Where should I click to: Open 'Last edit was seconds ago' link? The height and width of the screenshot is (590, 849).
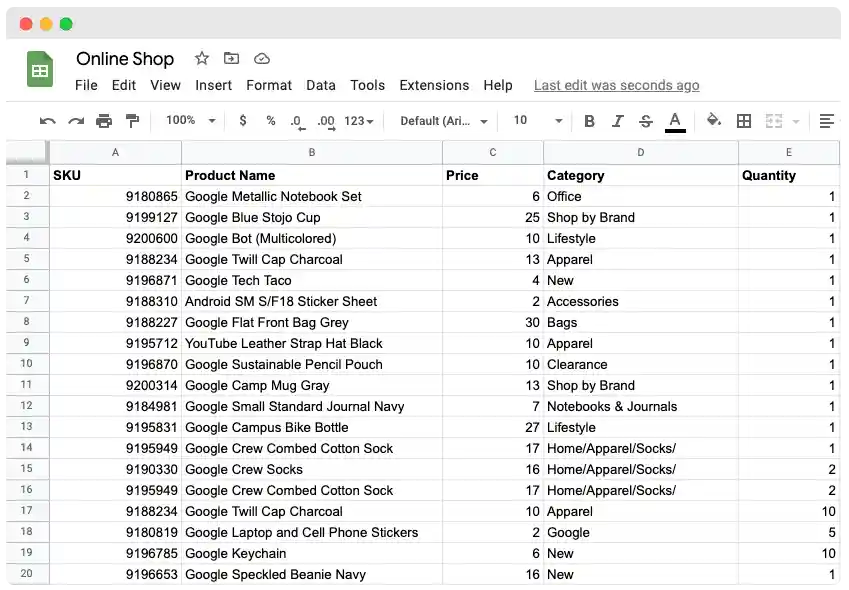[x=616, y=86]
